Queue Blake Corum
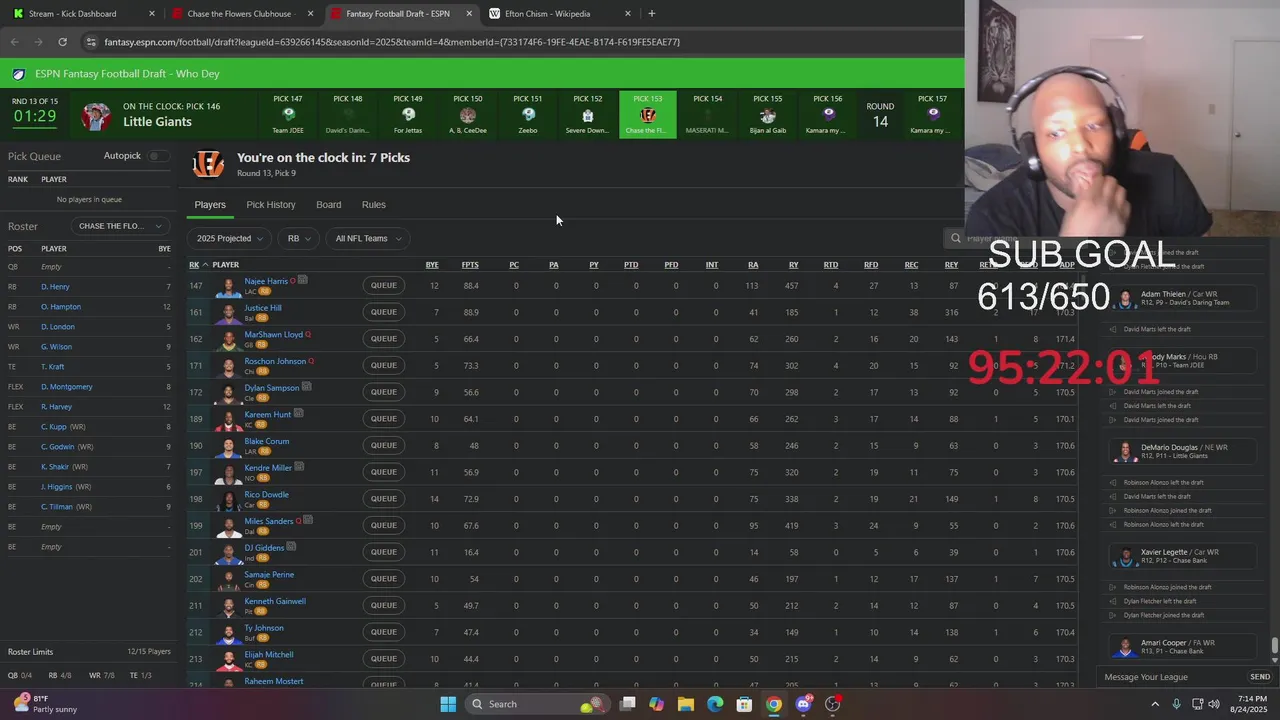 (x=384, y=445)
